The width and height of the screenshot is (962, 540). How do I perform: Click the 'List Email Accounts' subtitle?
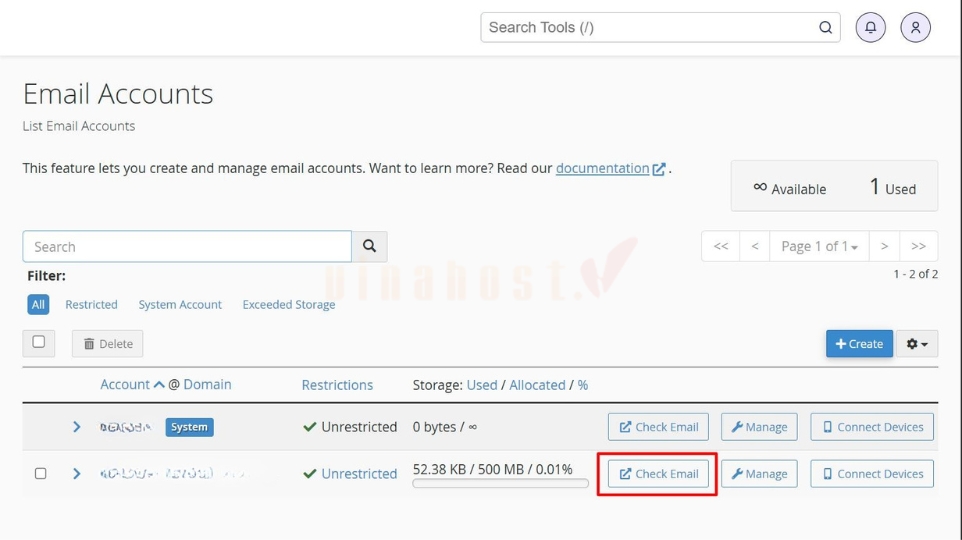(79, 126)
